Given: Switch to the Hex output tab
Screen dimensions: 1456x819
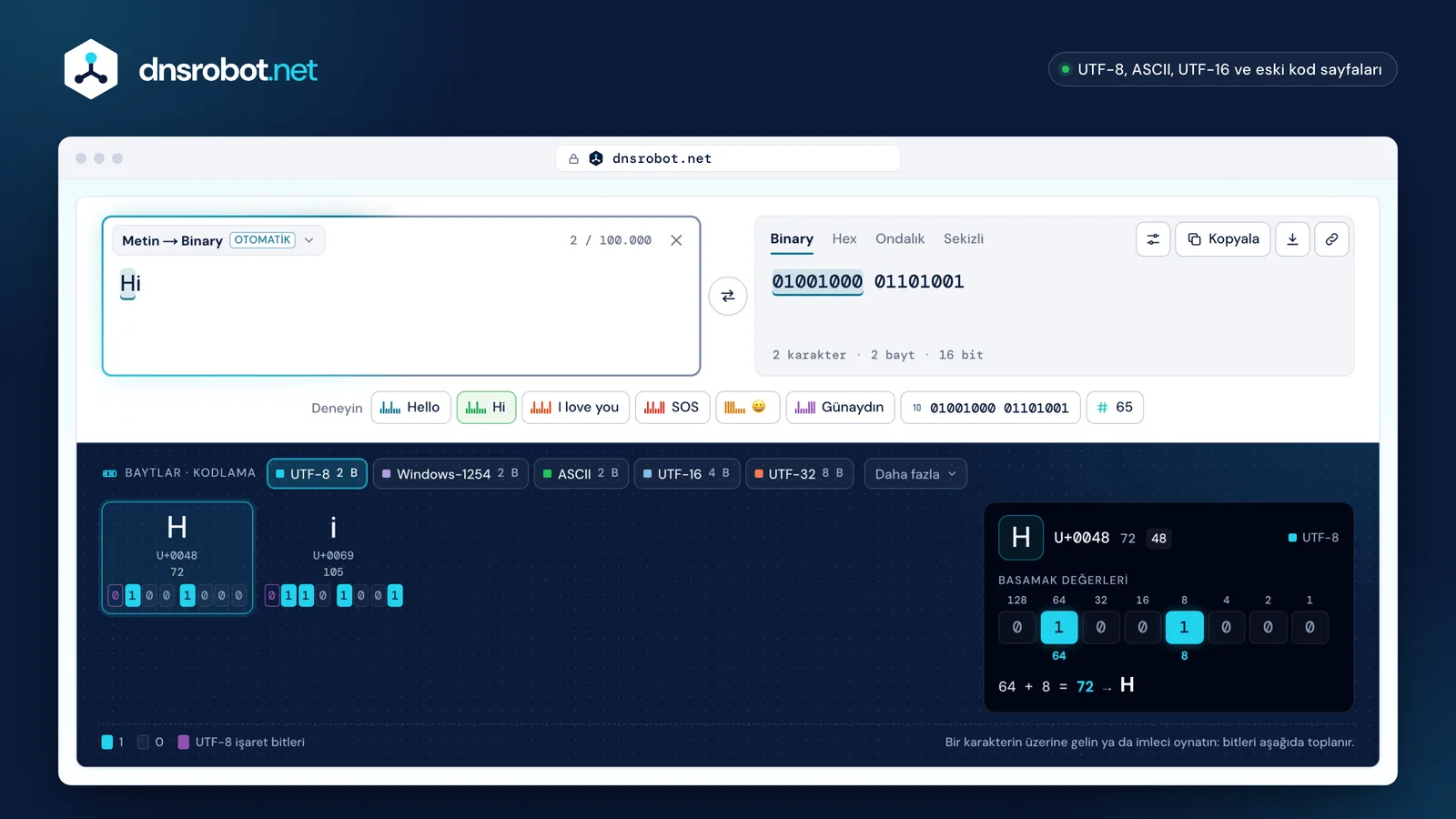Looking at the screenshot, I should 844,239.
